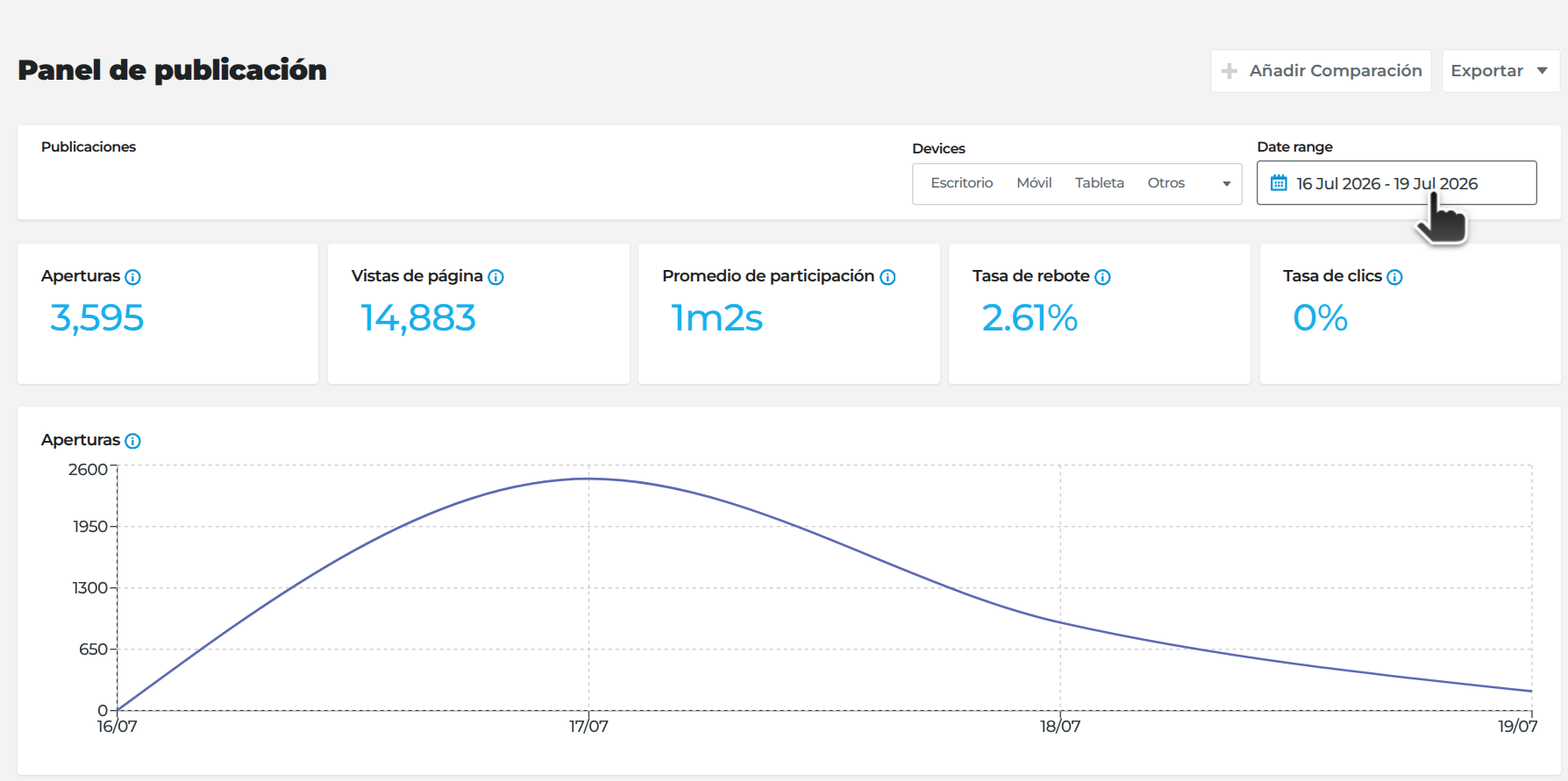
Task: Click the calendar icon in date range
Action: pyautogui.click(x=1279, y=182)
